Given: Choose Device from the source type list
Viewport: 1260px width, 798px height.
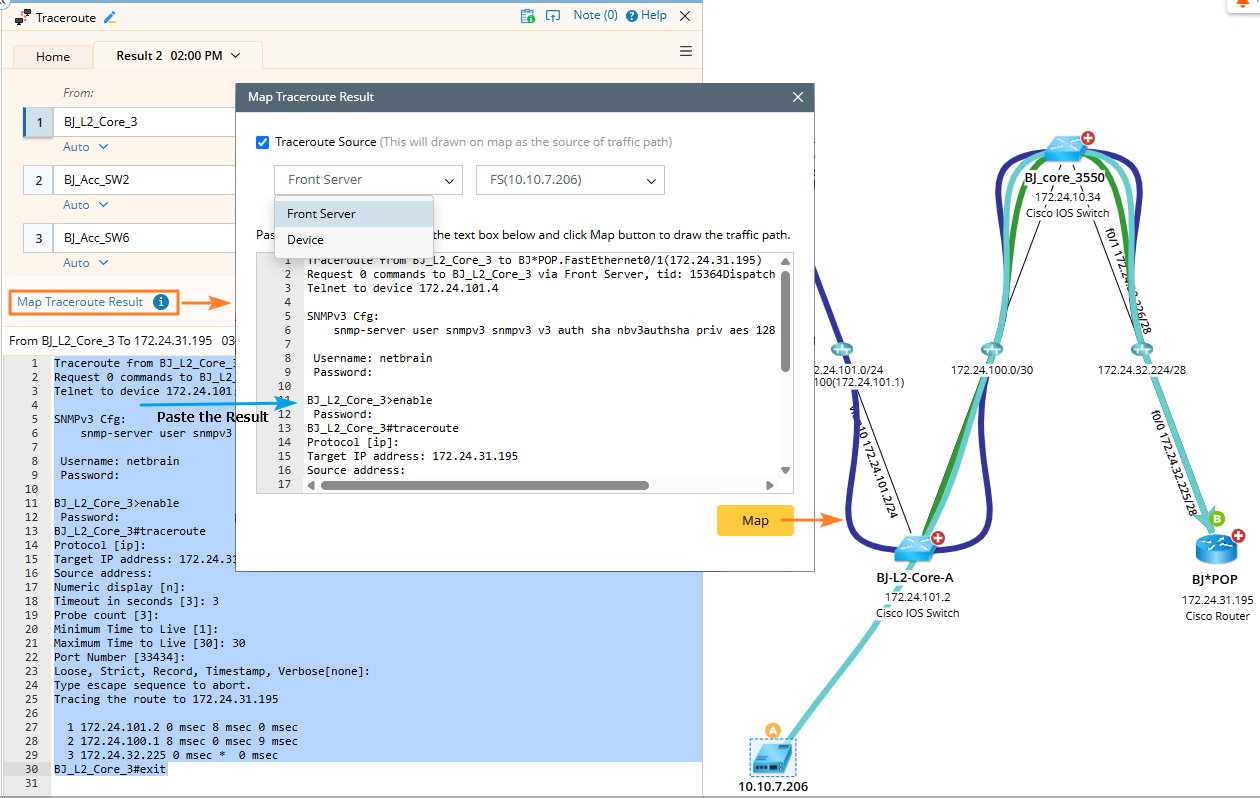Looking at the screenshot, I should [x=306, y=240].
